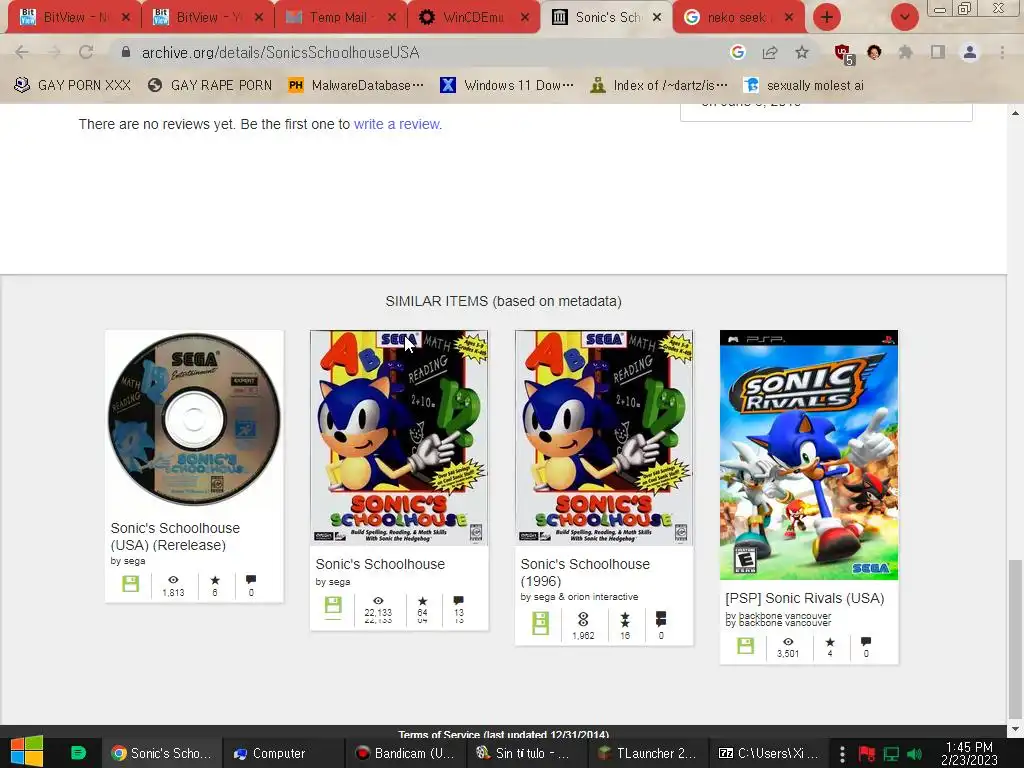Image resolution: width=1024 pixels, height=768 pixels.
Task: Open the Chrome three-dot menu
Action: (x=1002, y=52)
